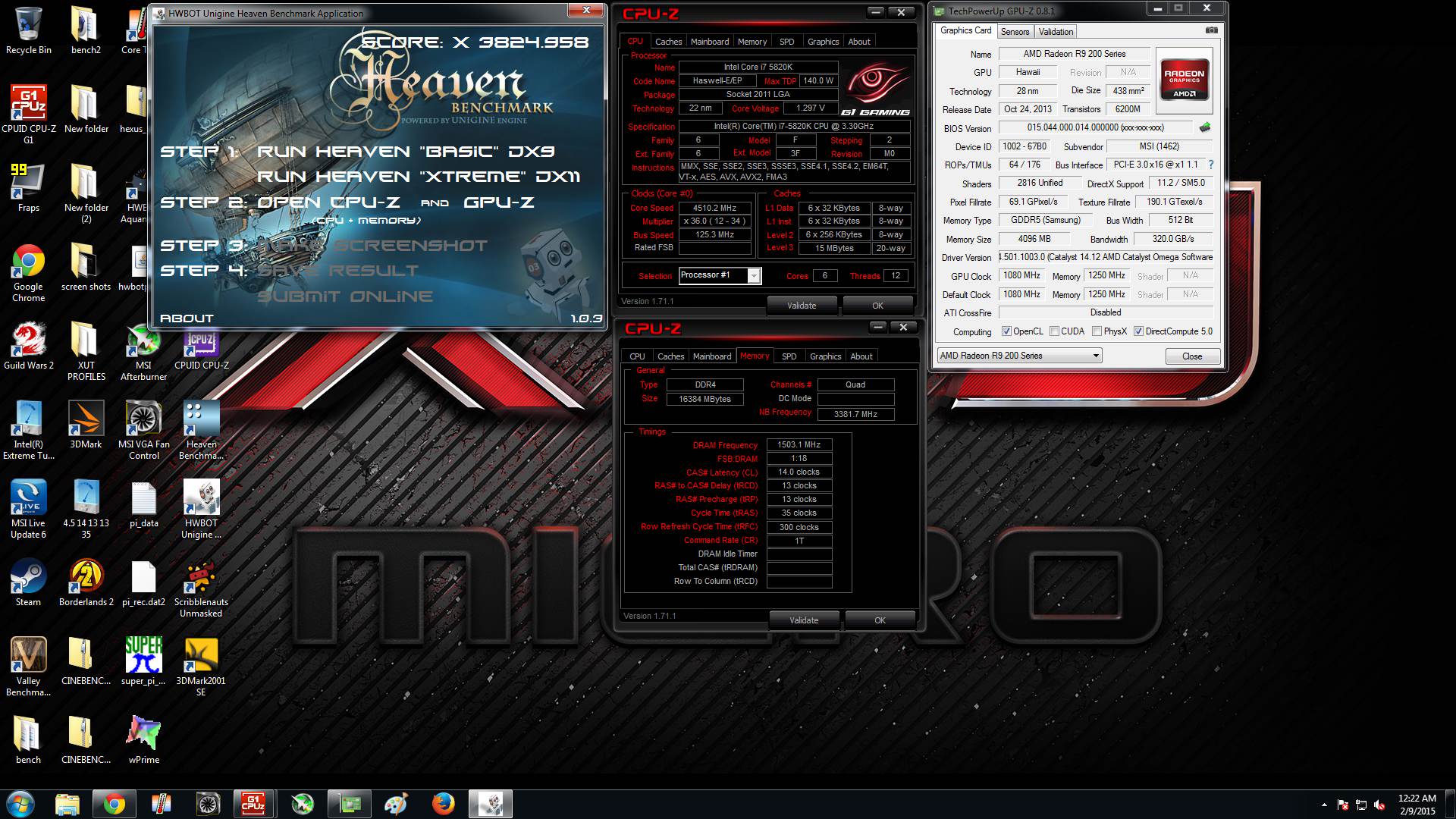Click OK button in upper CPU-Z window
This screenshot has width=1456, height=819.
click(877, 306)
